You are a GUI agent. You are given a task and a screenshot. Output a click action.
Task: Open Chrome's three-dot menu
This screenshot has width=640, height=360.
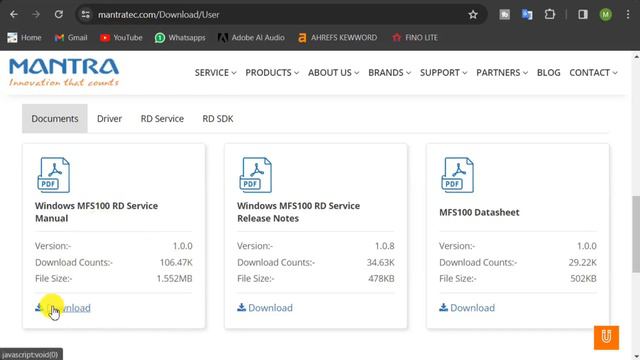(x=628, y=14)
